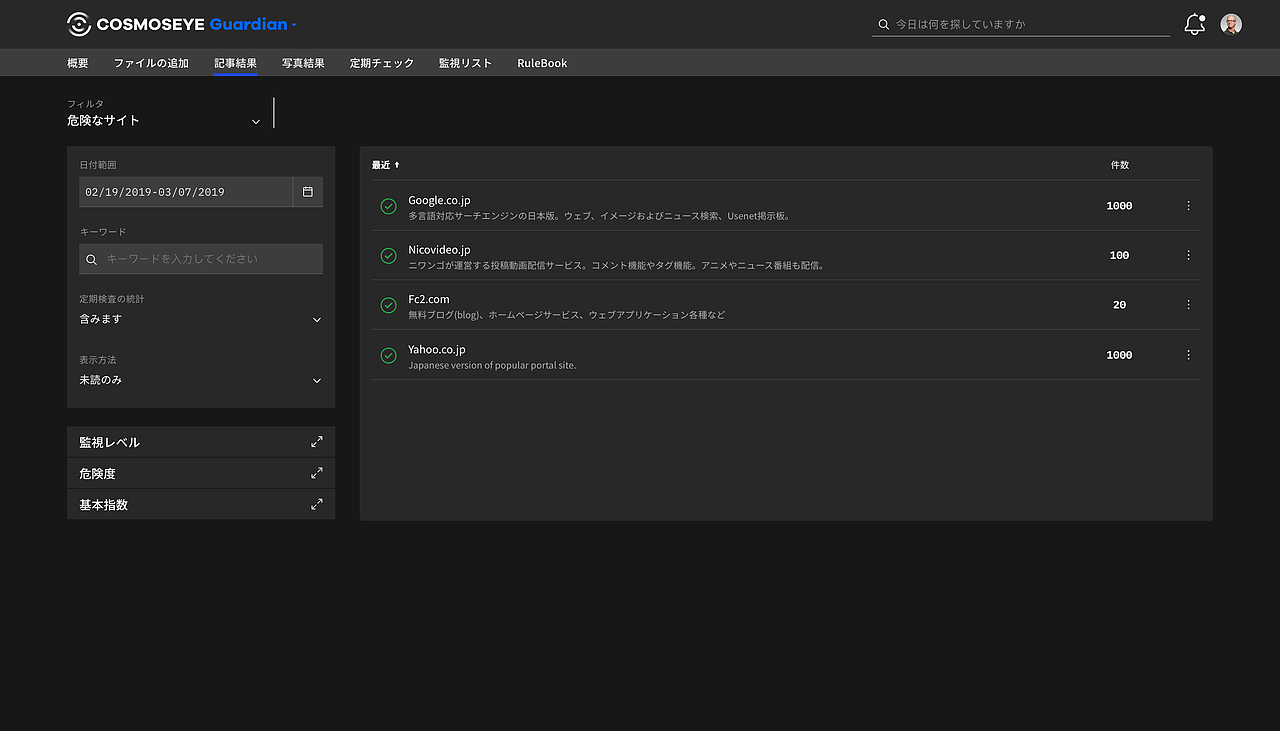
Task: Open the Google.co.jp entry link
Action: [439, 199]
